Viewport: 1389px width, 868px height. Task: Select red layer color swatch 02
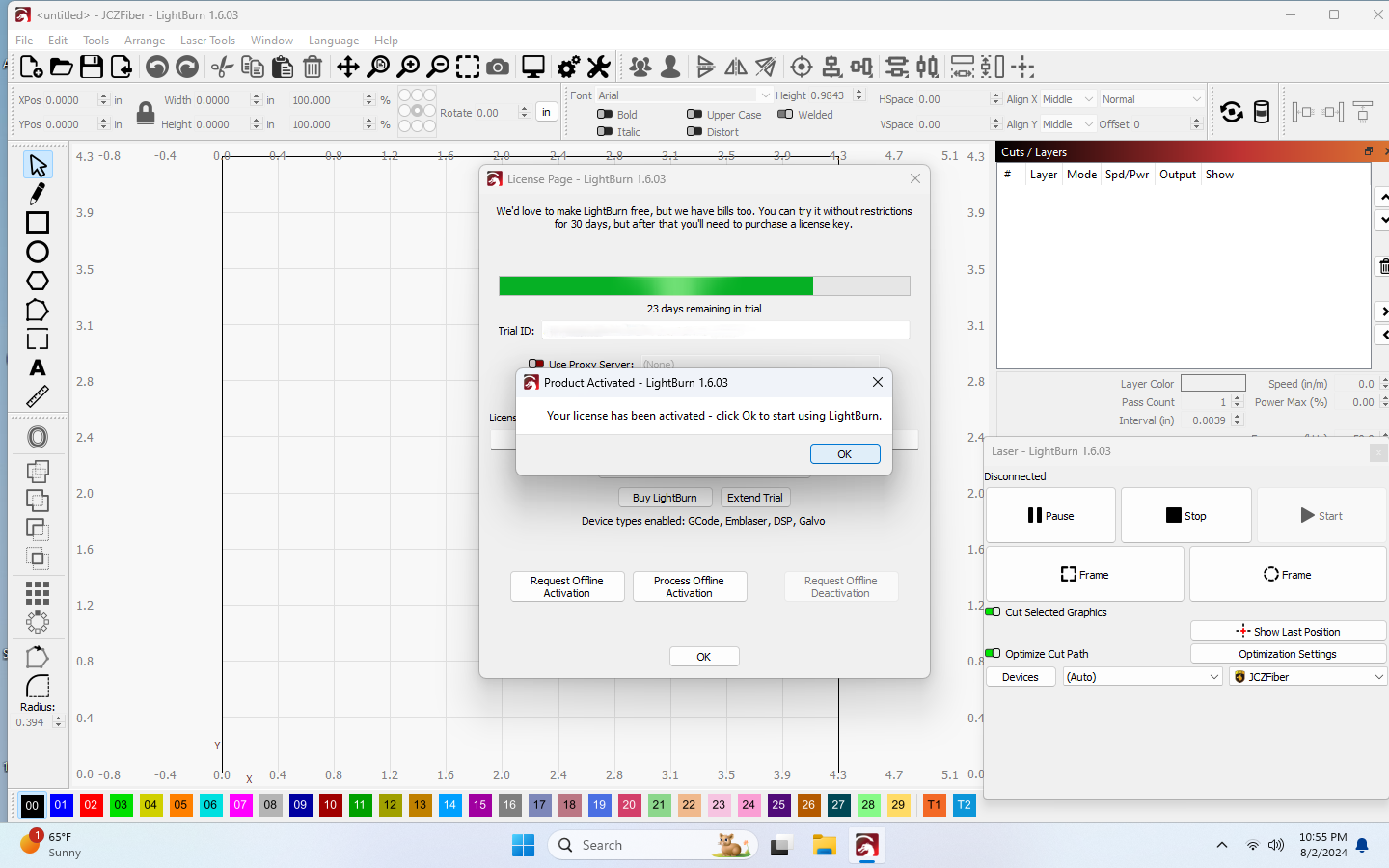pyautogui.click(x=91, y=804)
